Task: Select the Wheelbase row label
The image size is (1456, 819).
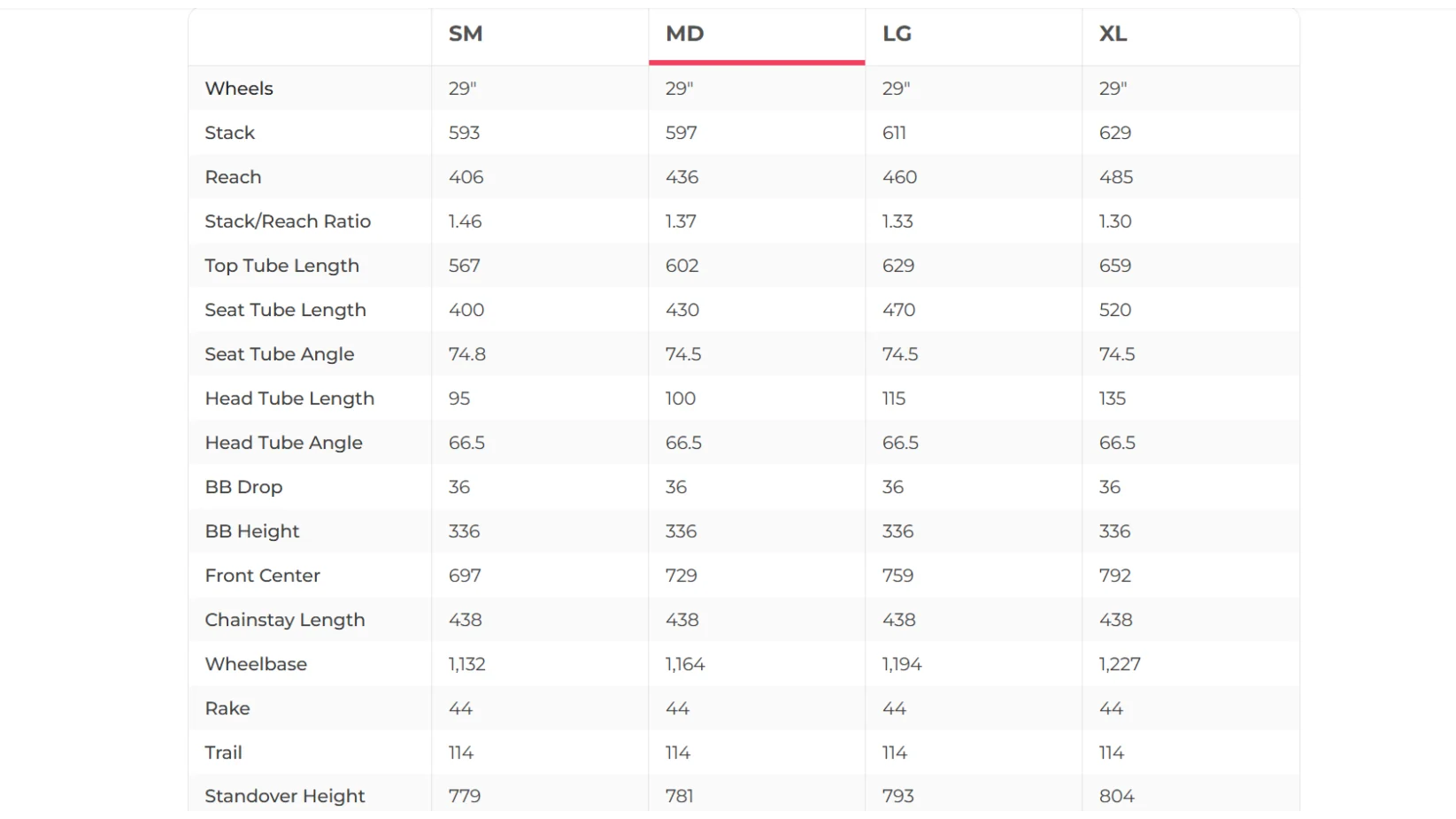Action: [x=257, y=664]
